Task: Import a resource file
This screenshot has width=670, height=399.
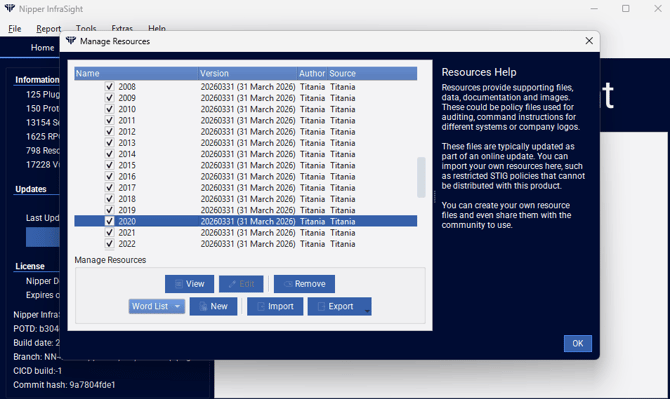Action: coord(275,306)
